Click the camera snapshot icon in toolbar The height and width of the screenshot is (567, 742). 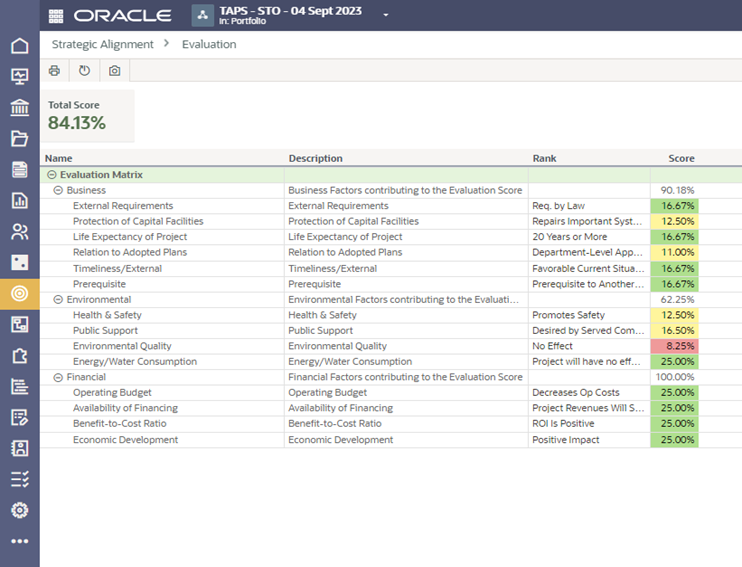[115, 71]
